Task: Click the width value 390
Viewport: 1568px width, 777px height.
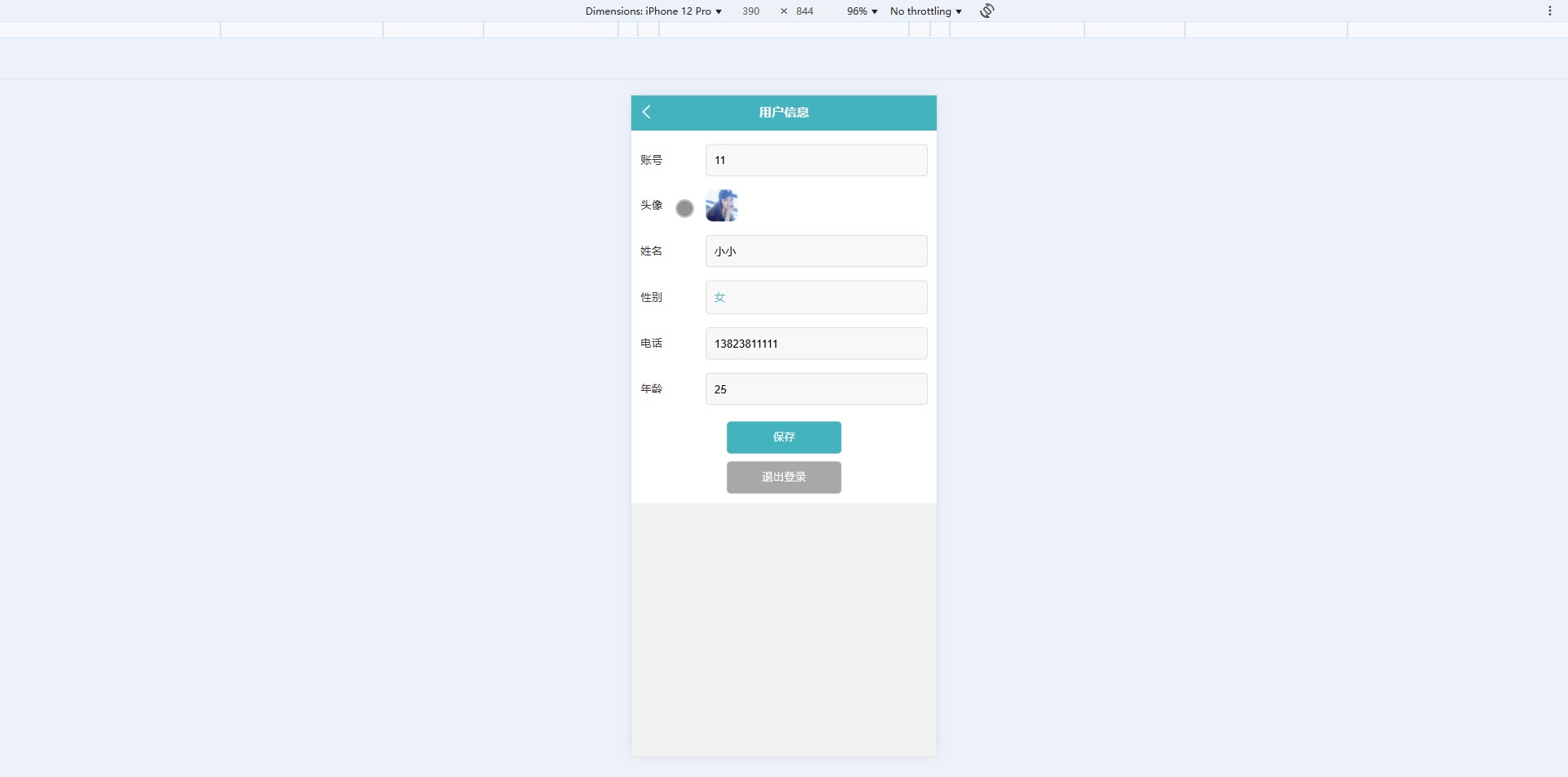Action: [751, 11]
